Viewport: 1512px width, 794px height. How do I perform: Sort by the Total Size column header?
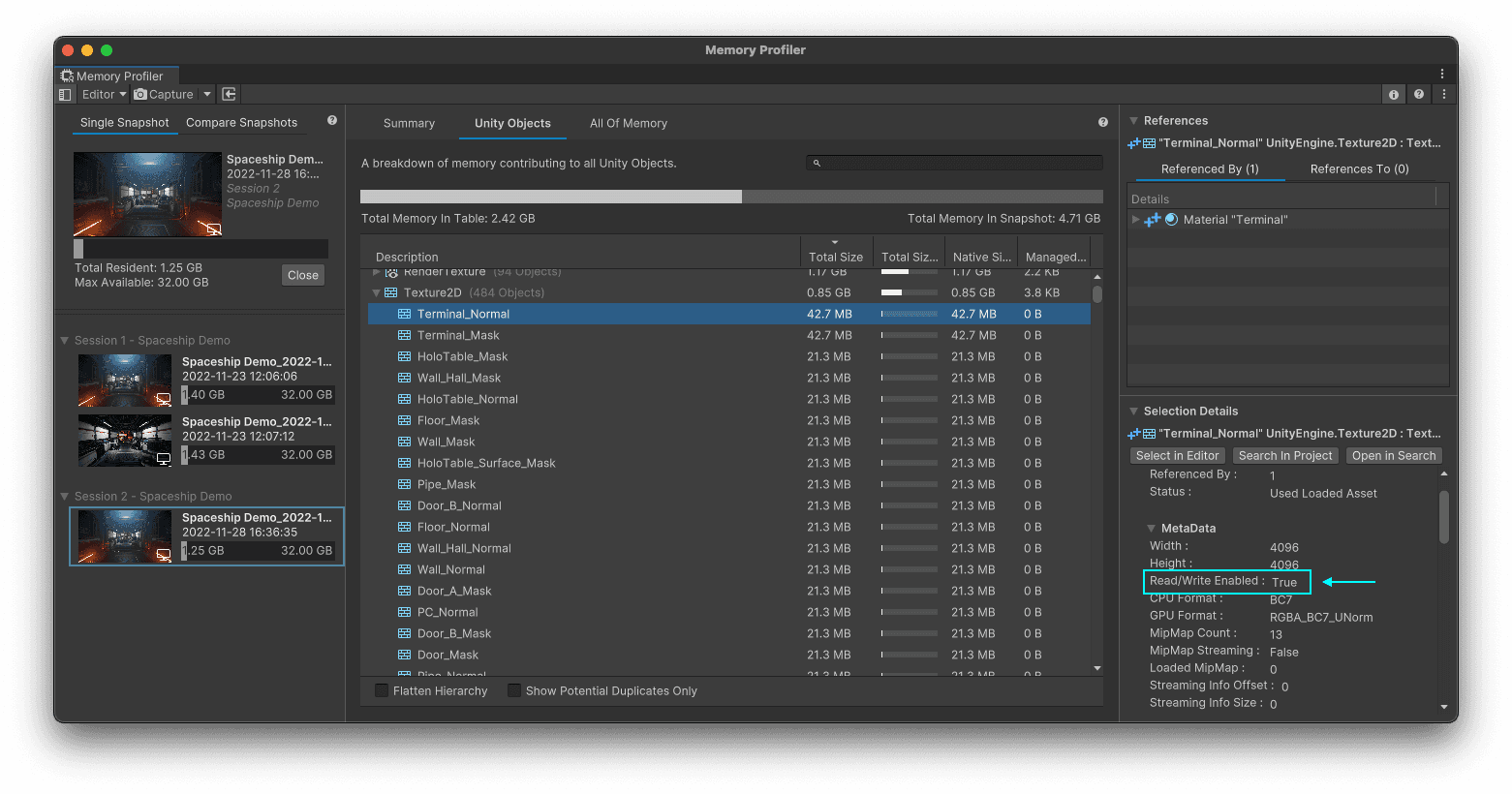coord(836,257)
